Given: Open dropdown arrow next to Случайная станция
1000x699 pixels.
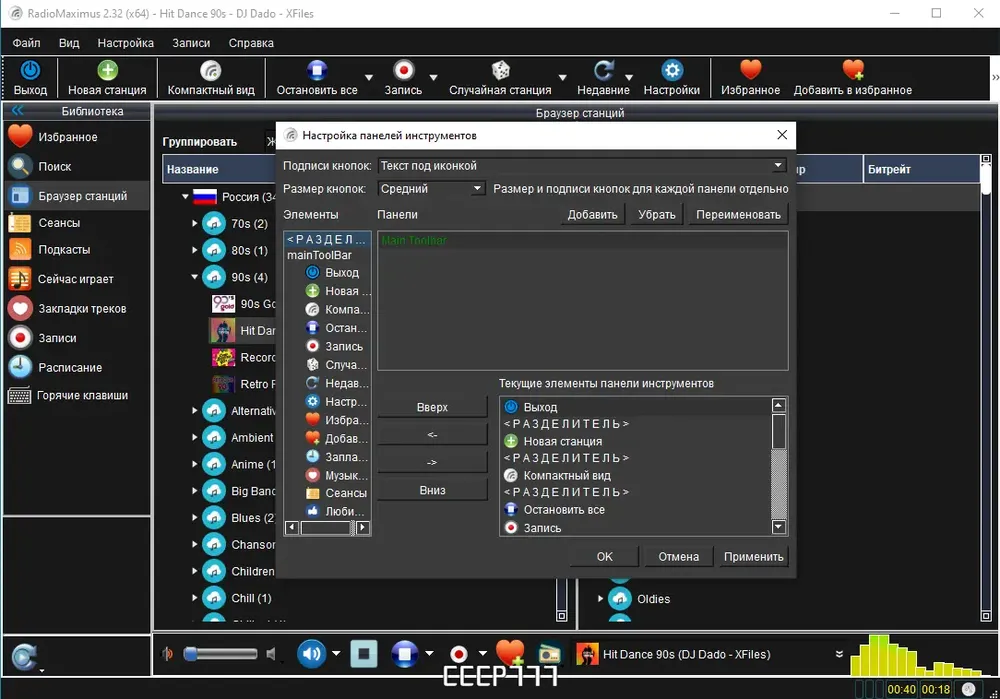Looking at the screenshot, I should tap(562, 77).
